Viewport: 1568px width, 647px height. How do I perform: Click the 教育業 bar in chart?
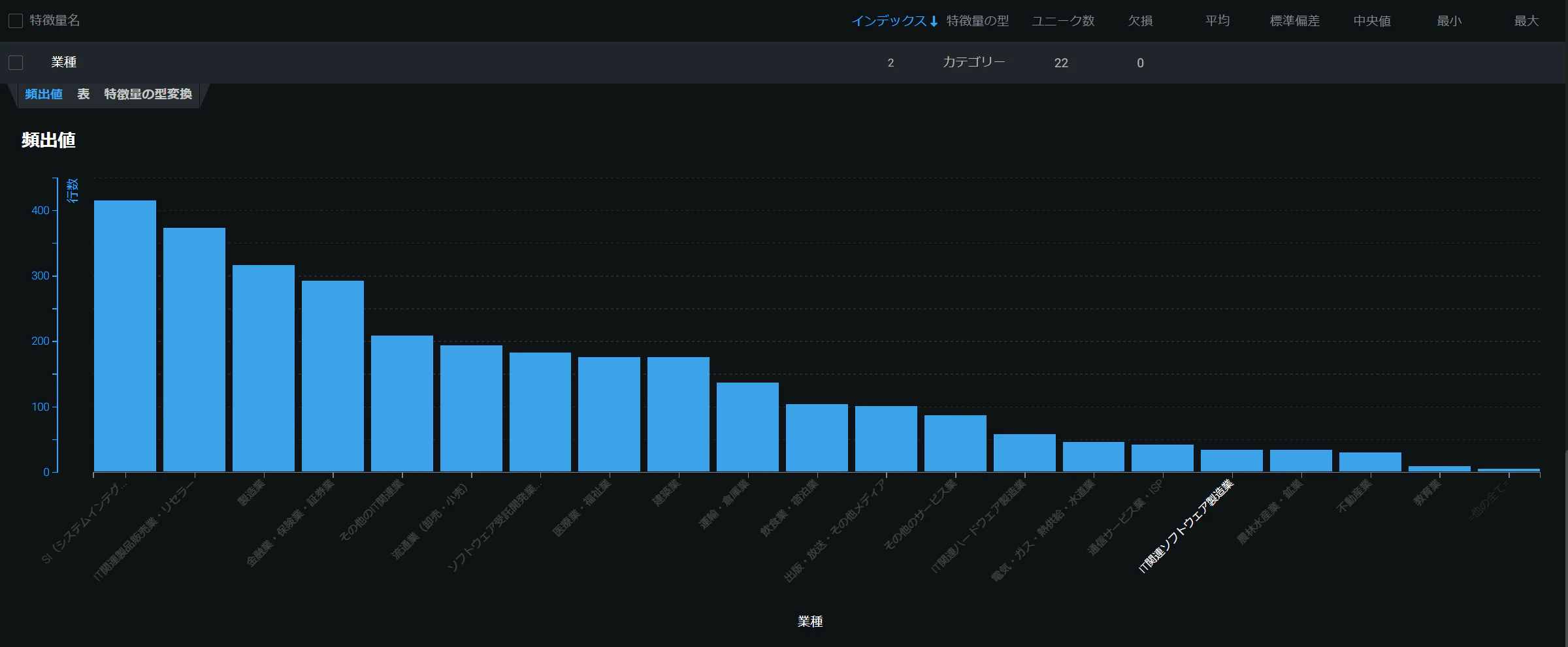pos(1439,469)
